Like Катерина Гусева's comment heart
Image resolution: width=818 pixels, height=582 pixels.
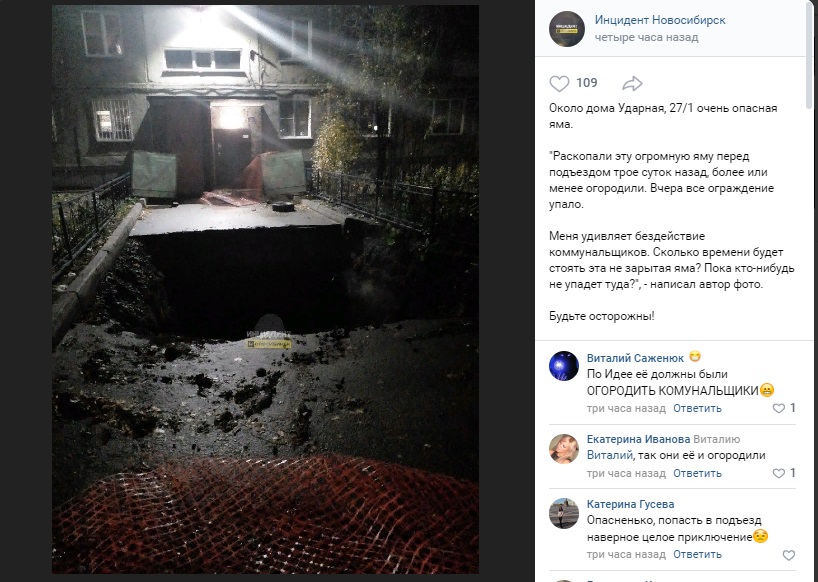click(789, 555)
